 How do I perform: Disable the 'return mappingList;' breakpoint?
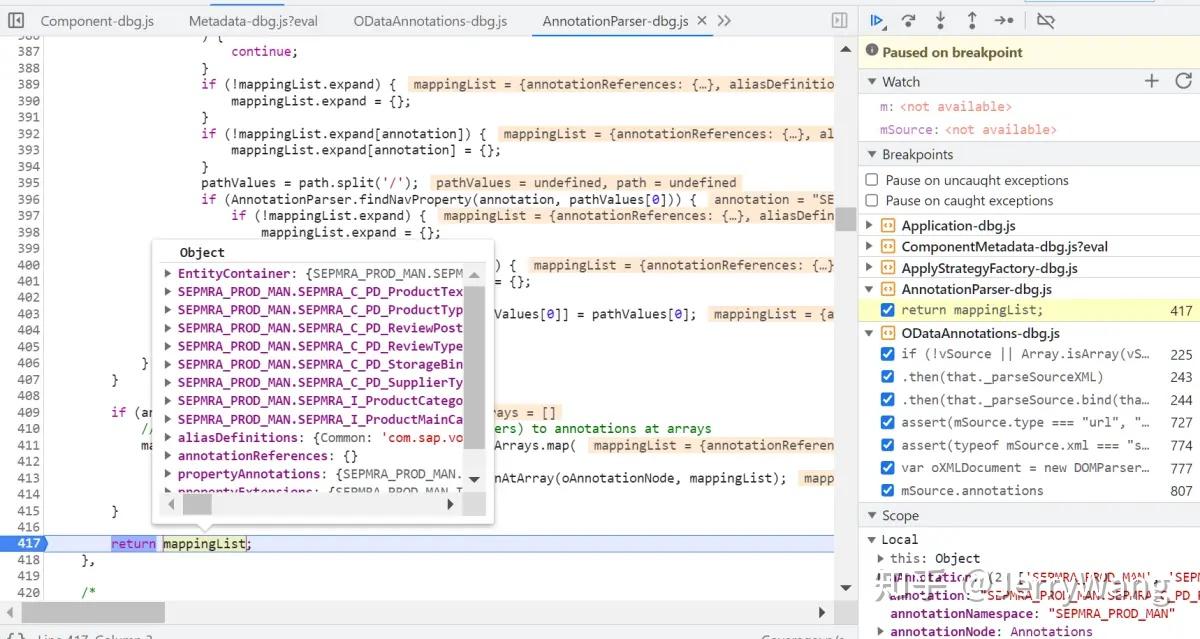pyautogui.click(x=886, y=309)
